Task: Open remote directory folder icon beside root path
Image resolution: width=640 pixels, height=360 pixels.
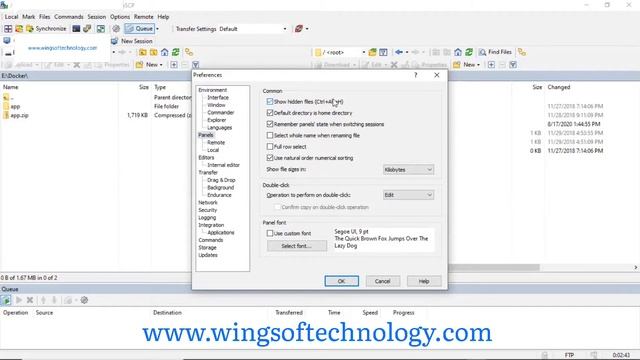Action: click(x=372, y=52)
